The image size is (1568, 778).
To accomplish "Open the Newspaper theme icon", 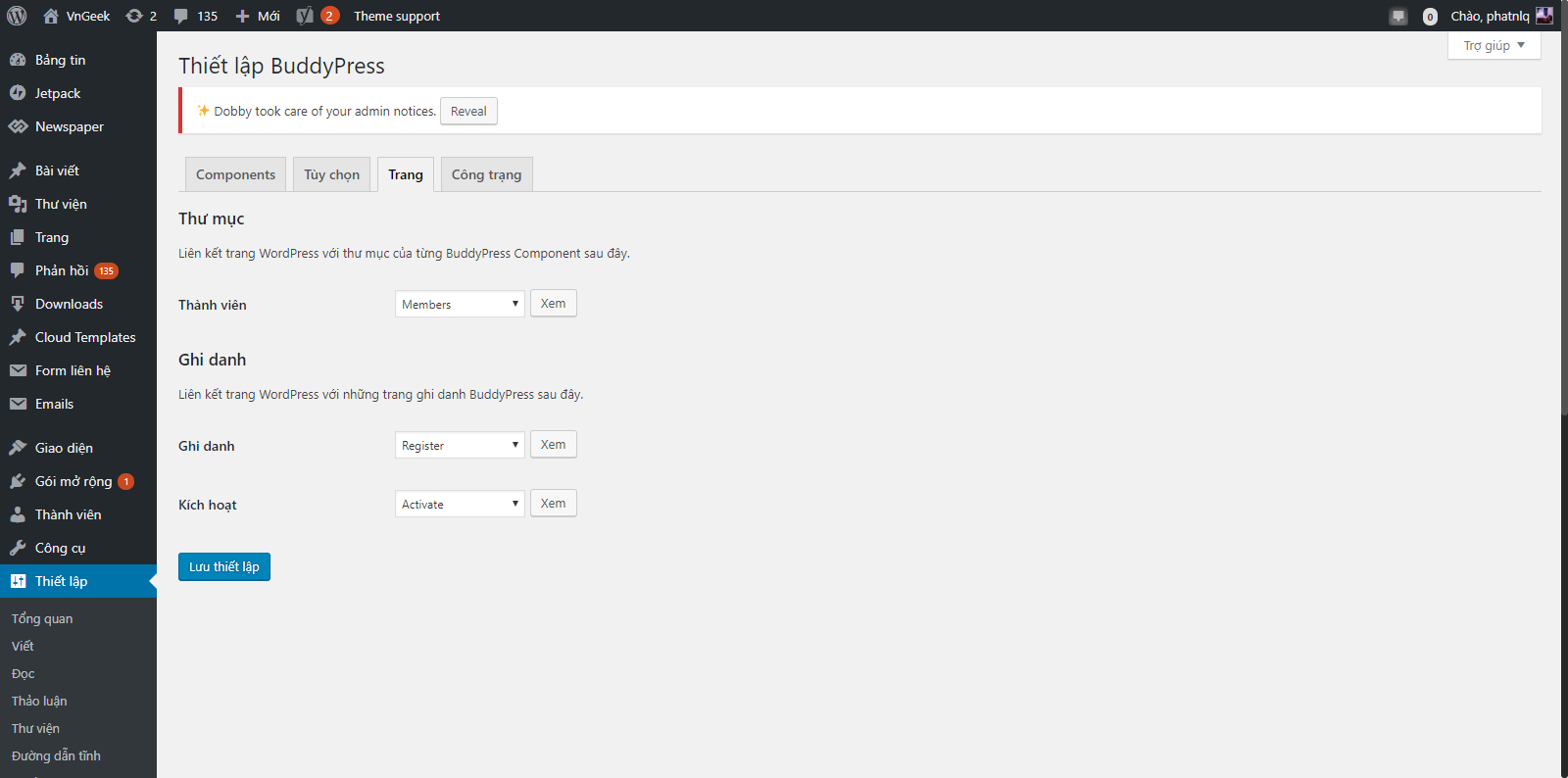I will pos(18,126).
